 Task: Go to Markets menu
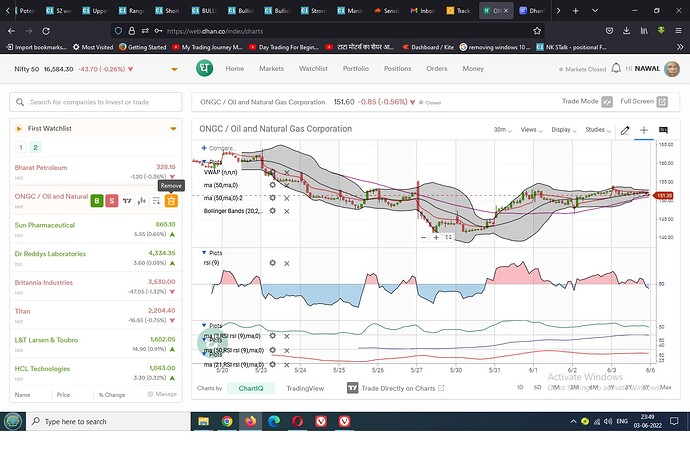tap(271, 68)
